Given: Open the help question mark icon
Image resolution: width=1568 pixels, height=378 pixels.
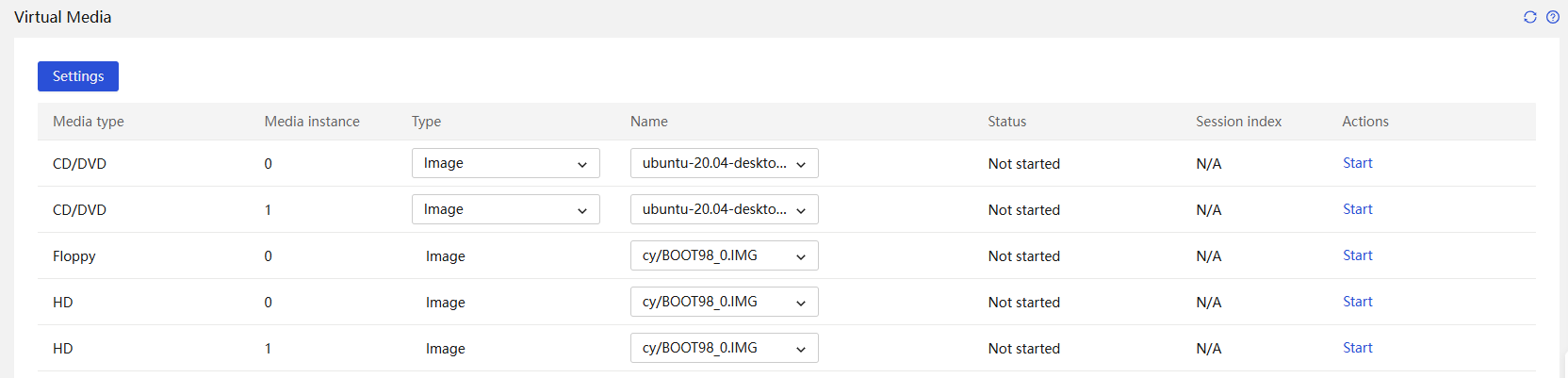Looking at the screenshot, I should (x=1553, y=17).
